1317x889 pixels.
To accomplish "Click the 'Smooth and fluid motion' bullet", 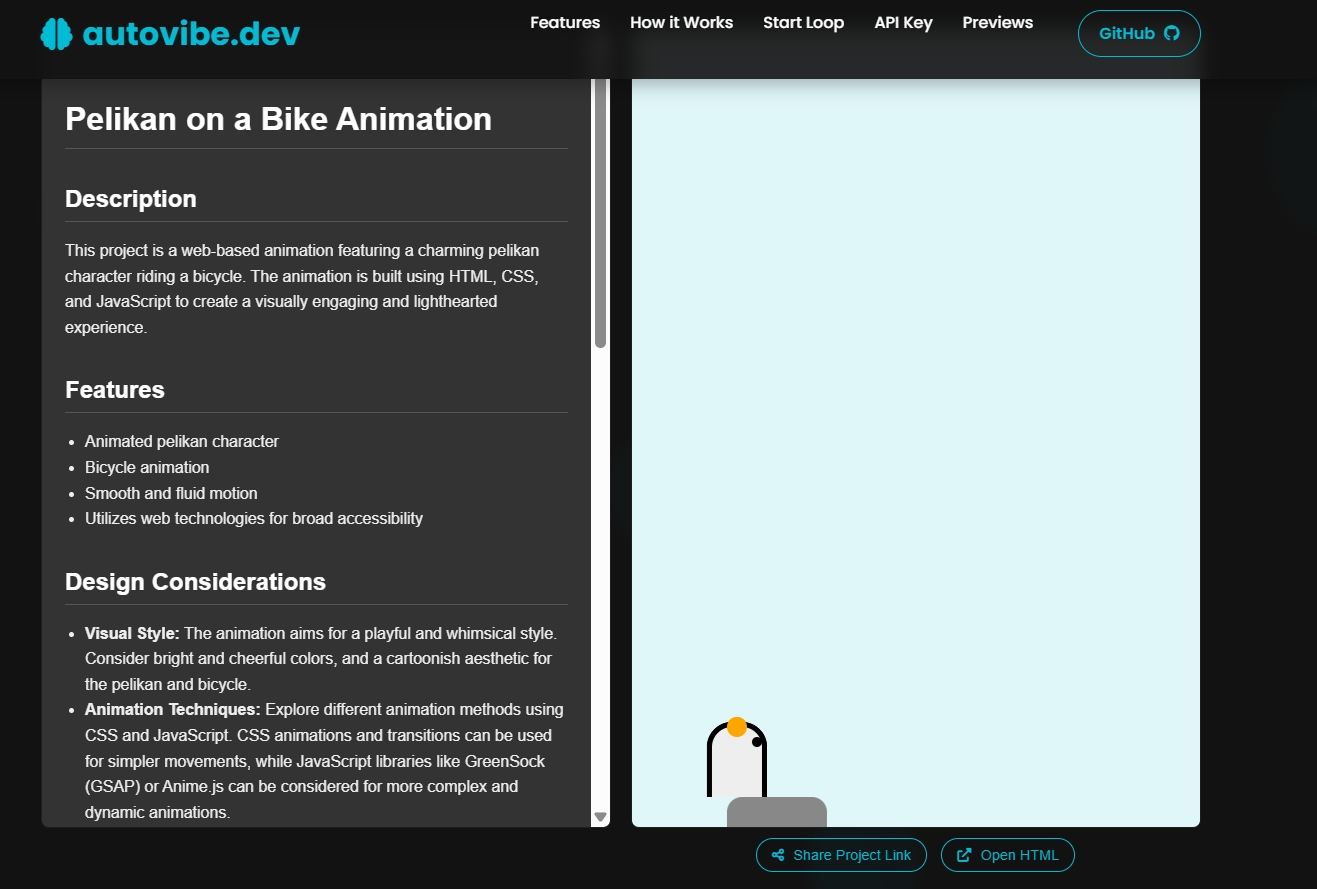I will click(x=171, y=493).
